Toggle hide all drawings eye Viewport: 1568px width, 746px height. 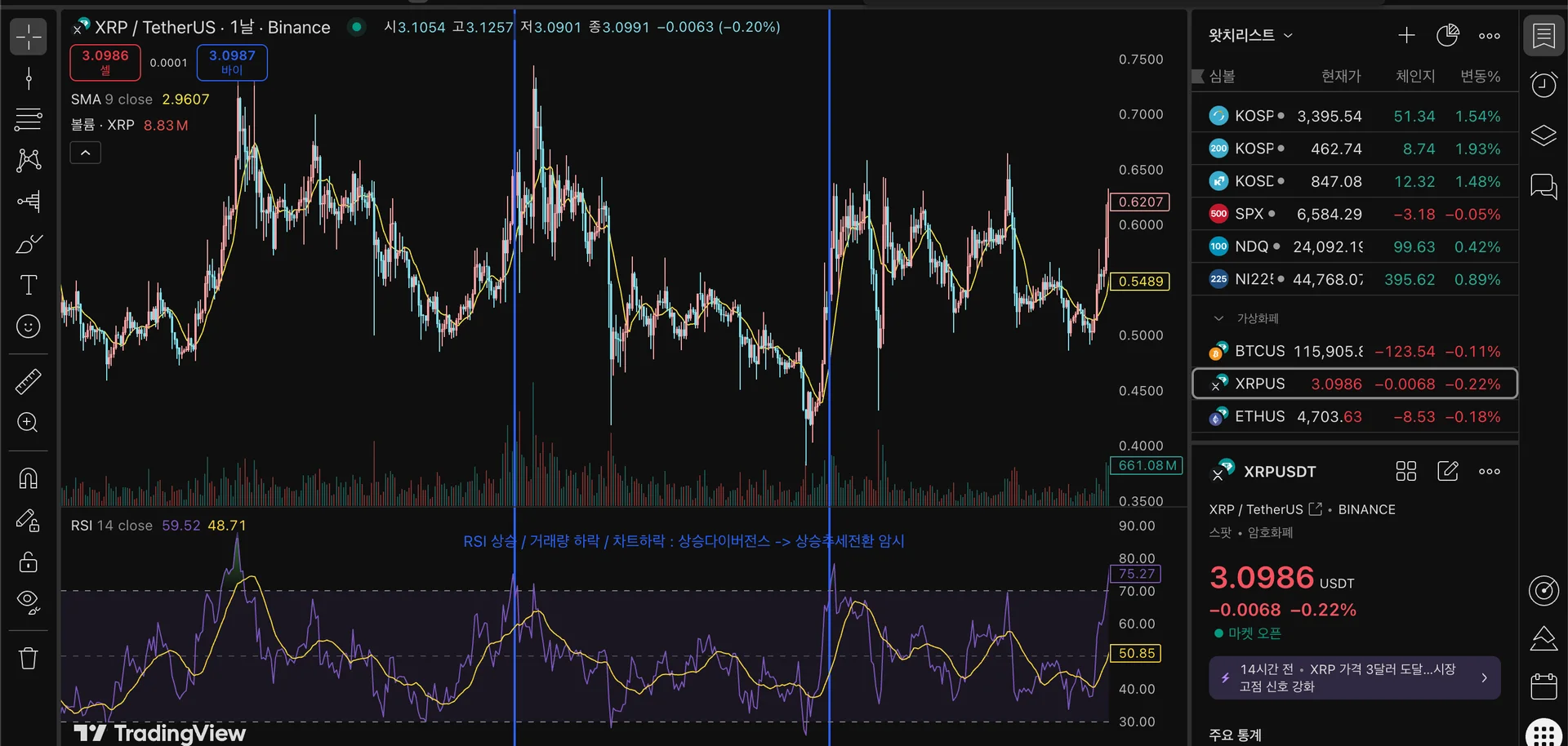(29, 602)
